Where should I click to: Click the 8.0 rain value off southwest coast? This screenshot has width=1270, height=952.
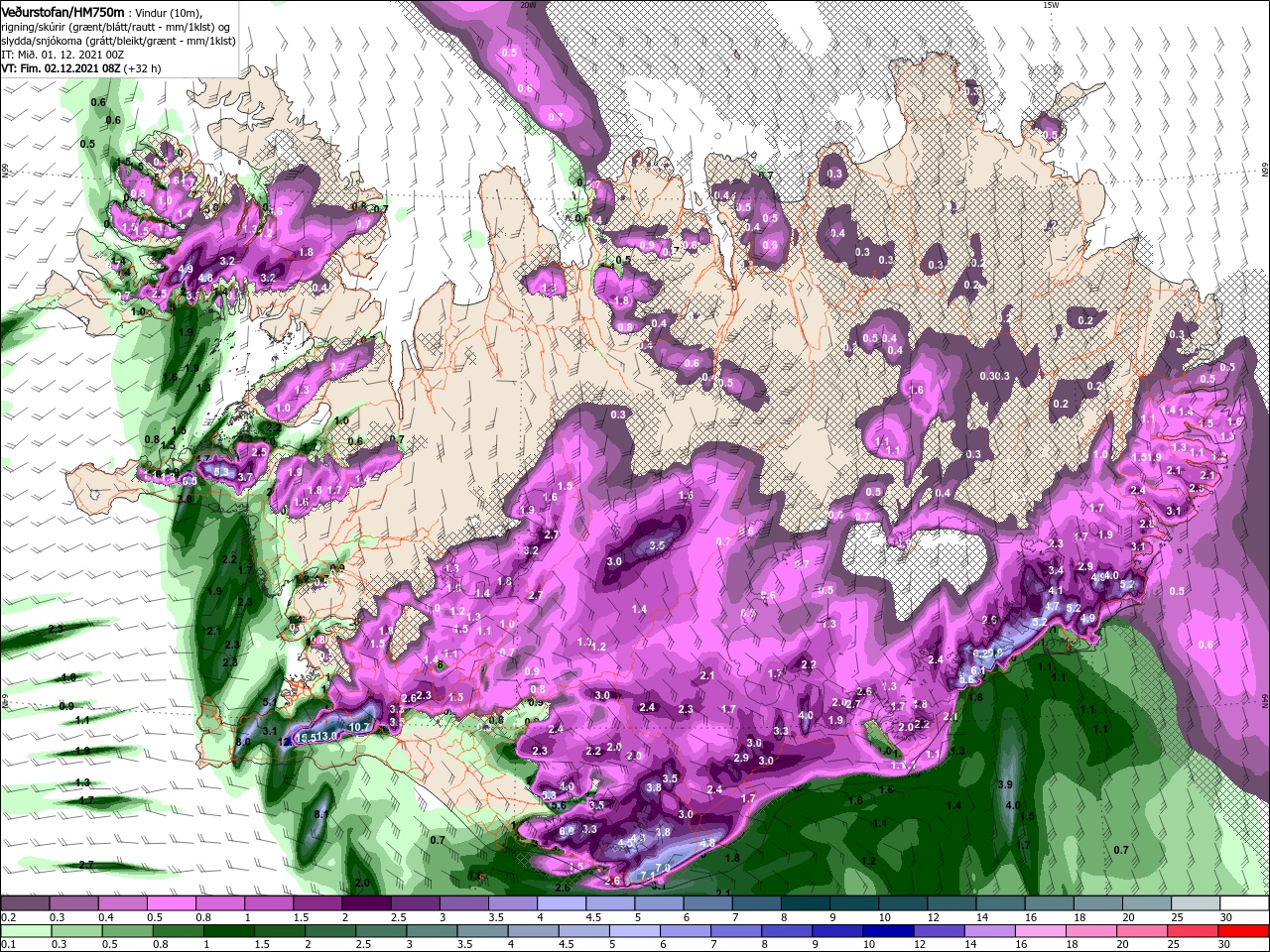click(243, 741)
